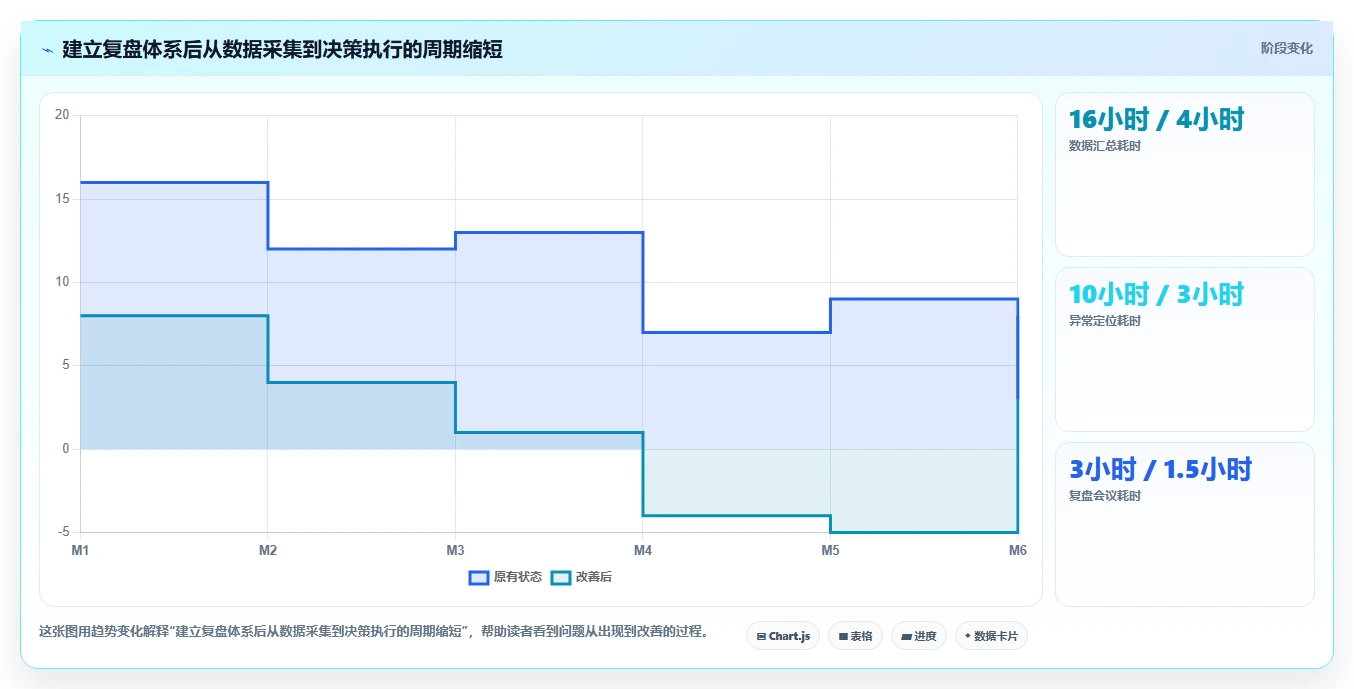This screenshot has height=689, width=1354.
Task: Click the Chart.js tag
Action: pos(783,636)
